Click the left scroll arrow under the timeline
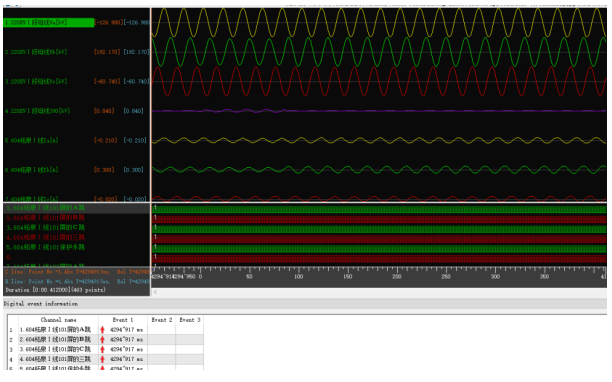Screen dimensions: 612x382 coord(155,292)
